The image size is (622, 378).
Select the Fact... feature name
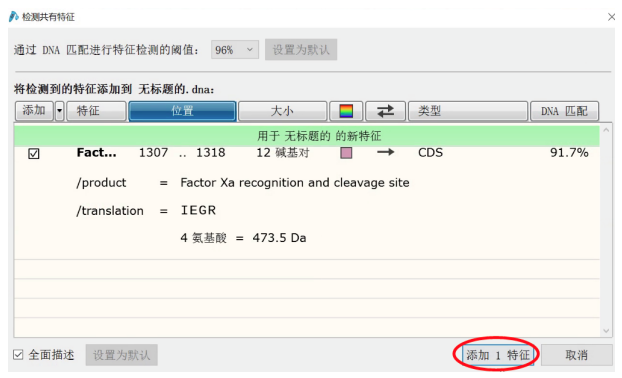point(96,153)
